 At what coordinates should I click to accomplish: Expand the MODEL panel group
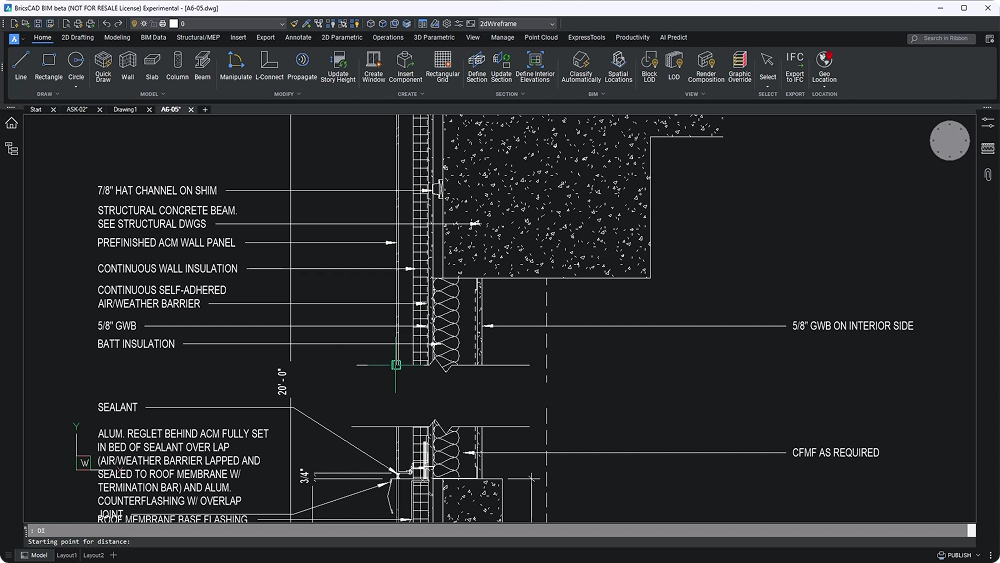(x=152, y=94)
